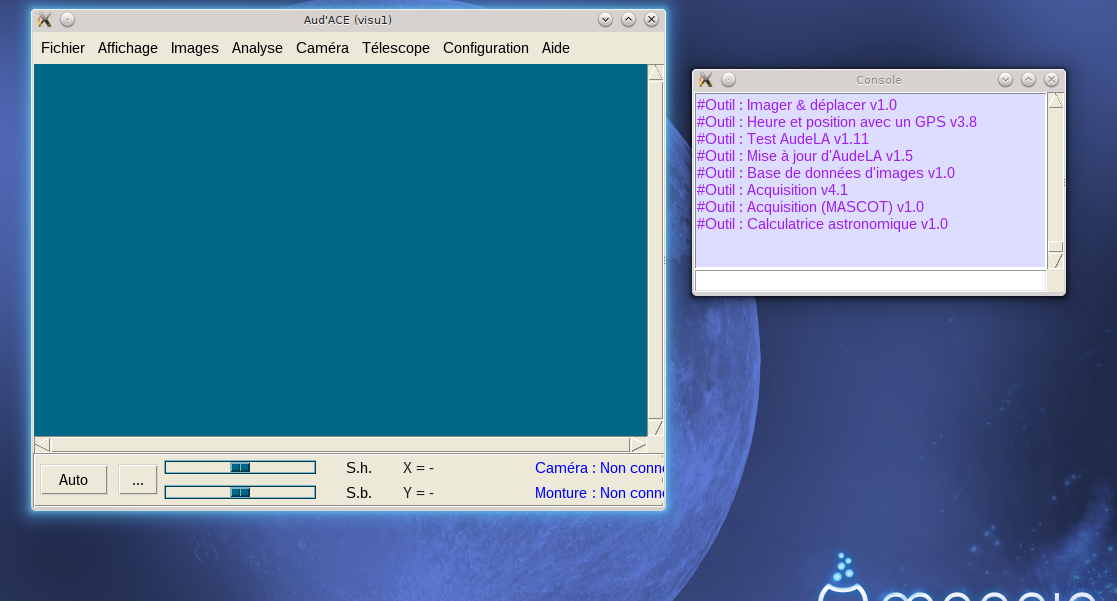Screen dimensions: 1117x601
Task: Minimize the Aud'ACE window
Action: click(606, 20)
